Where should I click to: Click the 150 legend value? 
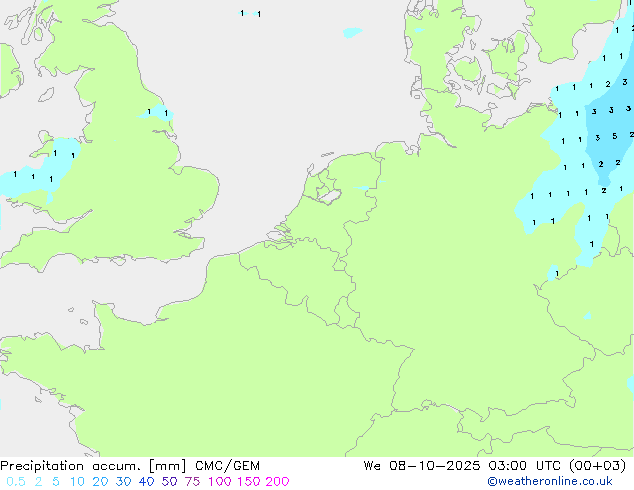[x=248, y=482]
